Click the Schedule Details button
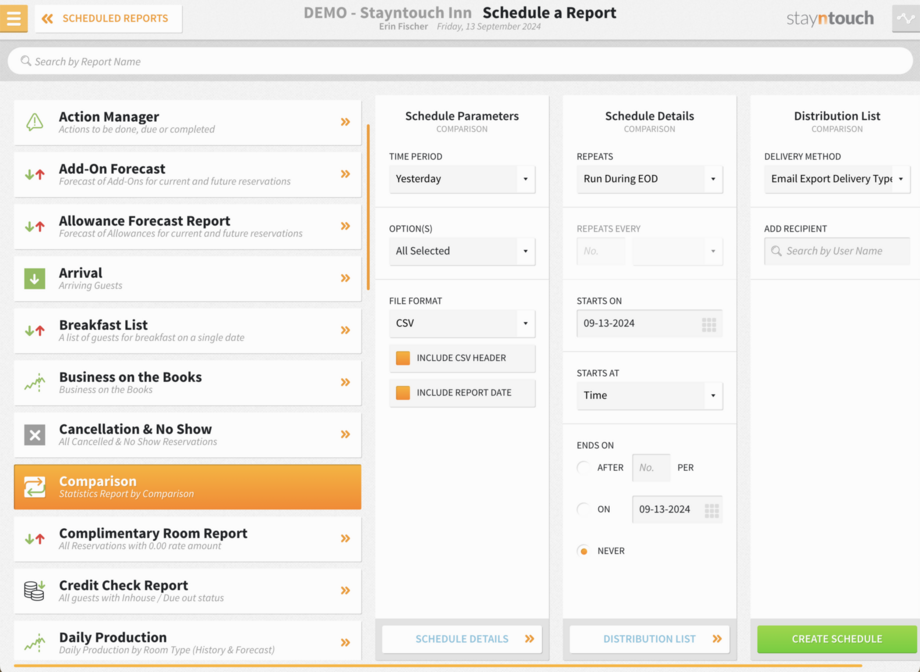The image size is (920, 672). point(462,639)
